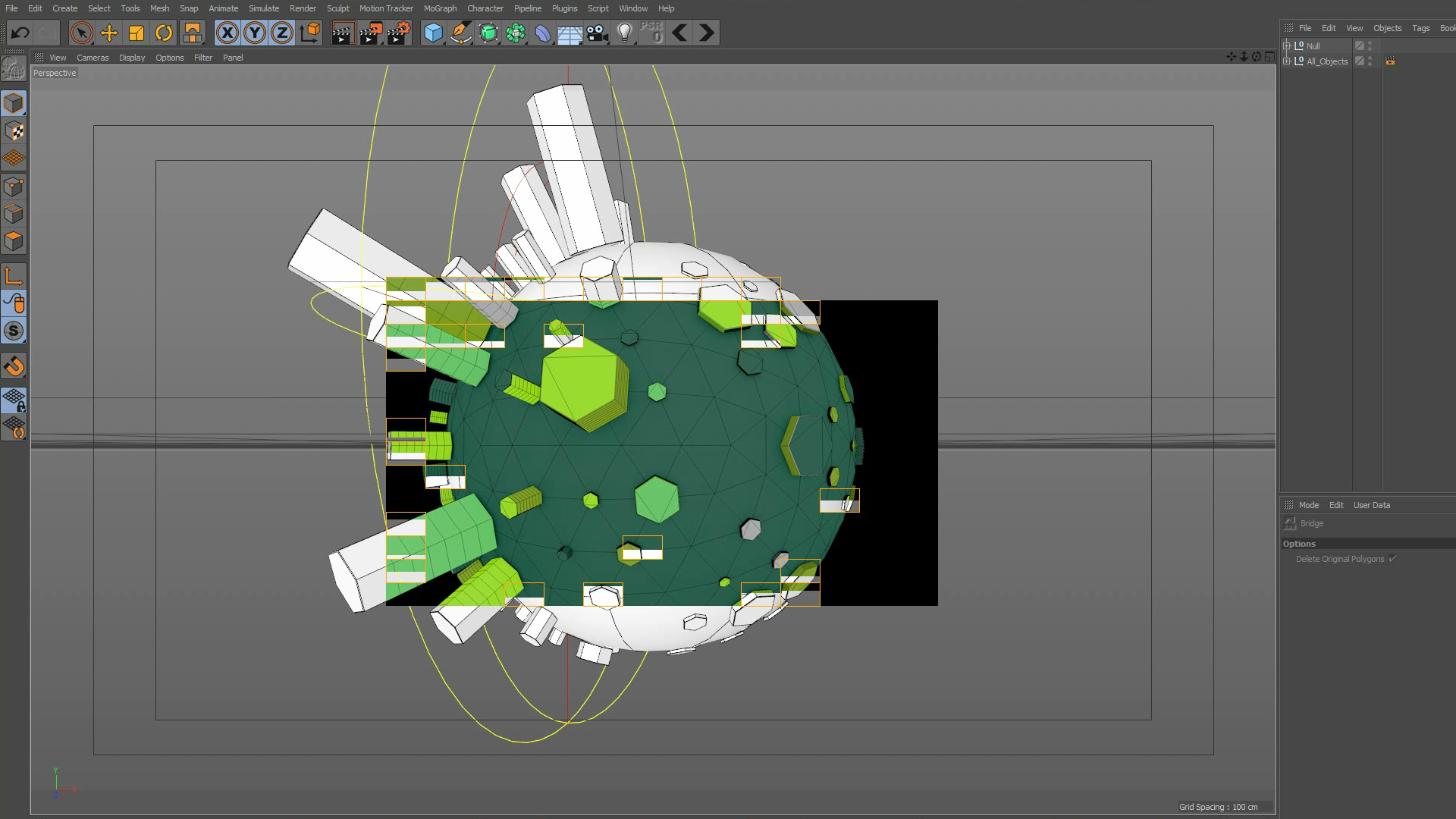The image size is (1456, 819).
Task: Click User Data in Attributes panel
Action: (x=1371, y=505)
